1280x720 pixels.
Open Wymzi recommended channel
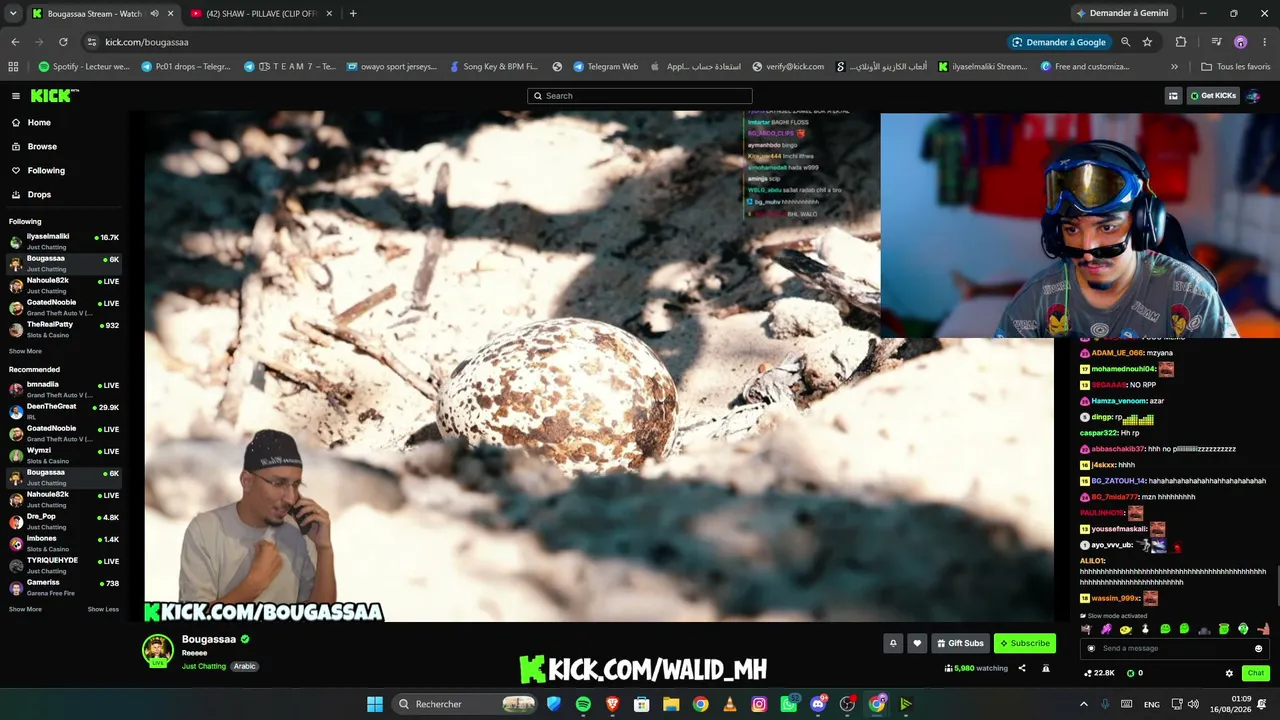(x=64, y=455)
